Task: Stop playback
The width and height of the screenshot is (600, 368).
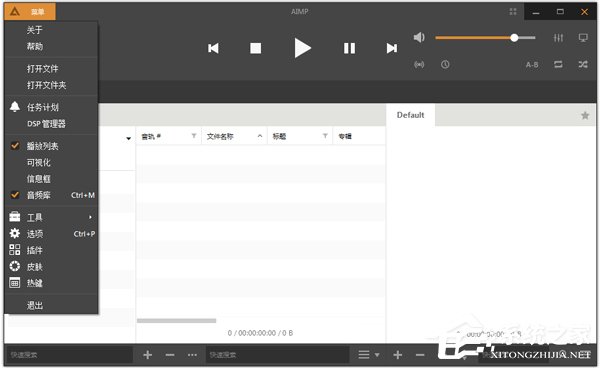Action: point(255,48)
